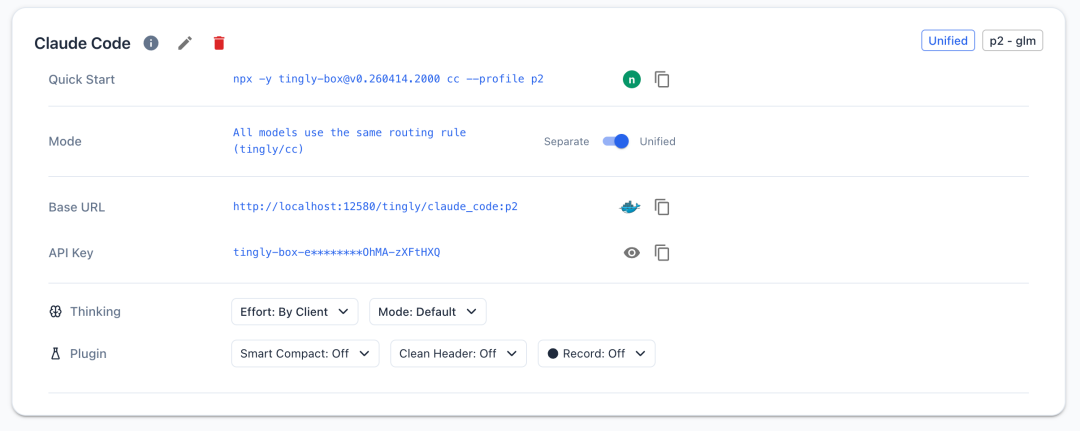The image size is (1080, 431).
Task: Edit Claude Code with the pencil icon
Action: point(185,43)
